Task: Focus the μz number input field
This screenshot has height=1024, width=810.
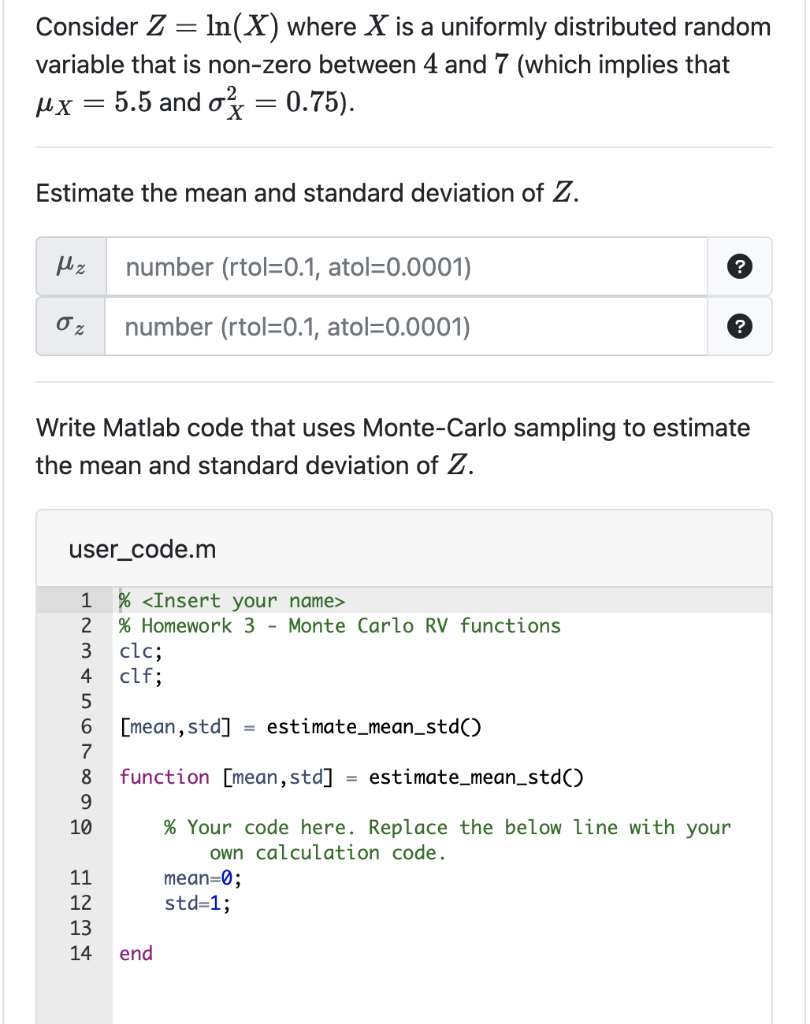Action: pos(406,267)
